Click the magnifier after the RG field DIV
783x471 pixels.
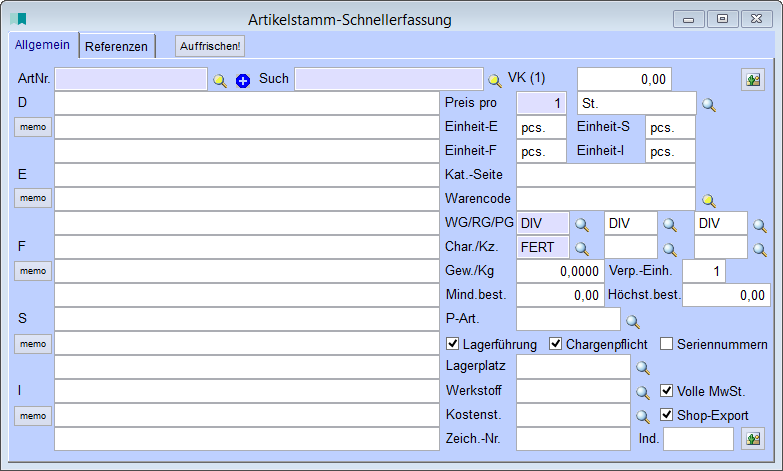670,225
